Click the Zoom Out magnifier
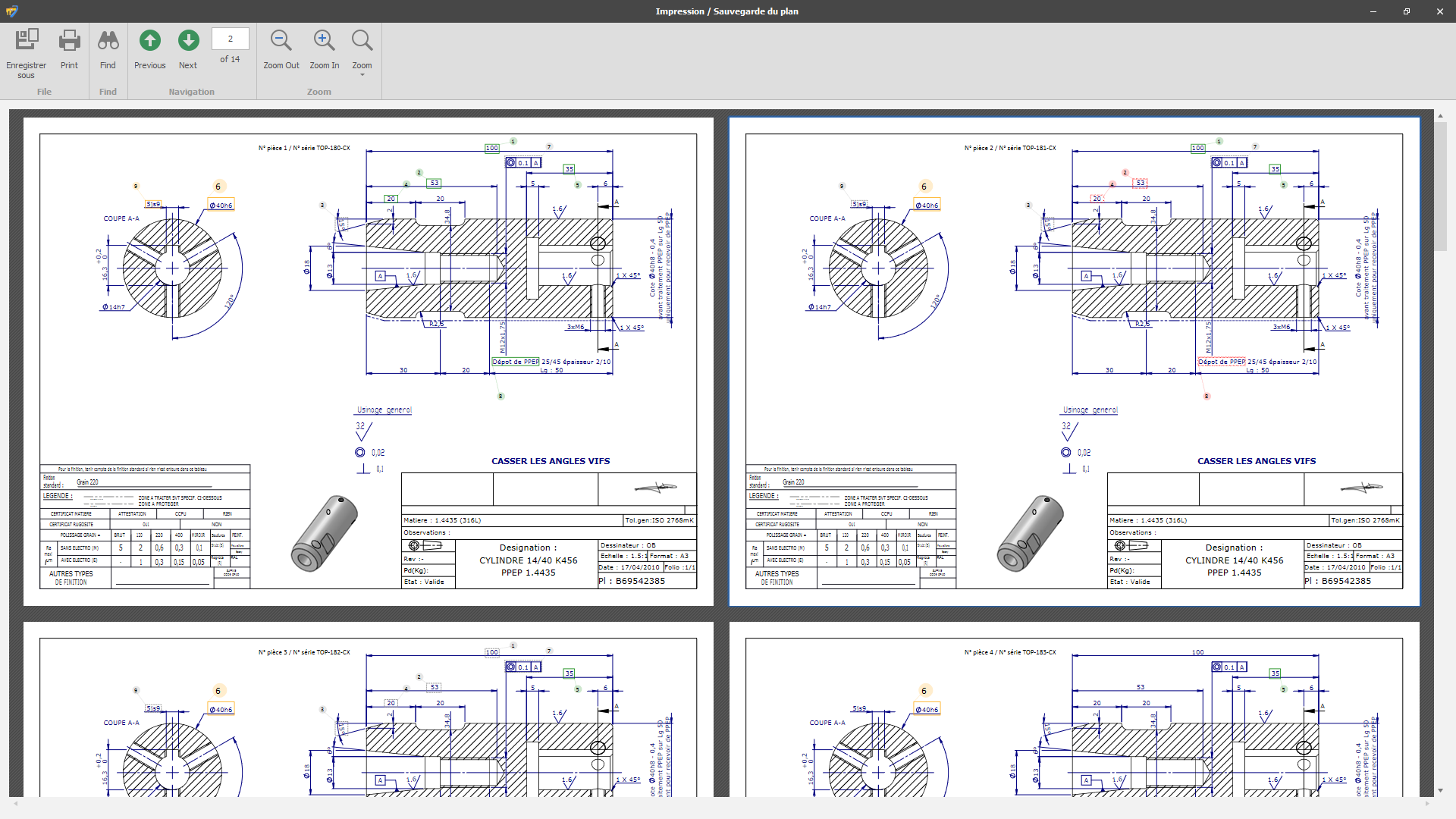 [x=281, y=40]
